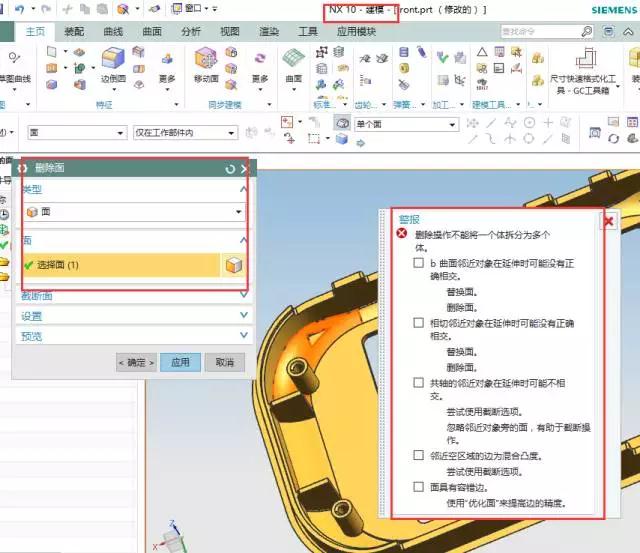Close the 警报 alert panel with red X
640x553 pixels.
608,221
